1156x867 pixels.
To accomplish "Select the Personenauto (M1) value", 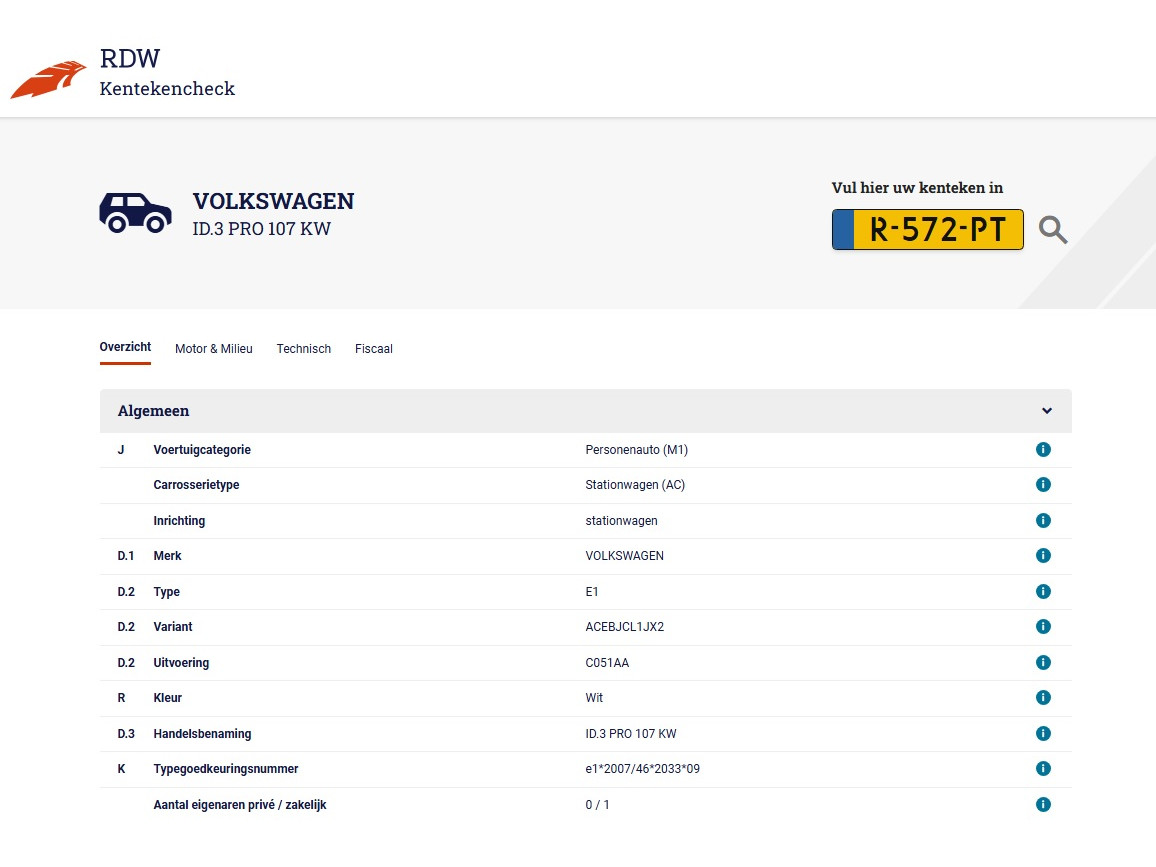I will [x=636, y=450].
